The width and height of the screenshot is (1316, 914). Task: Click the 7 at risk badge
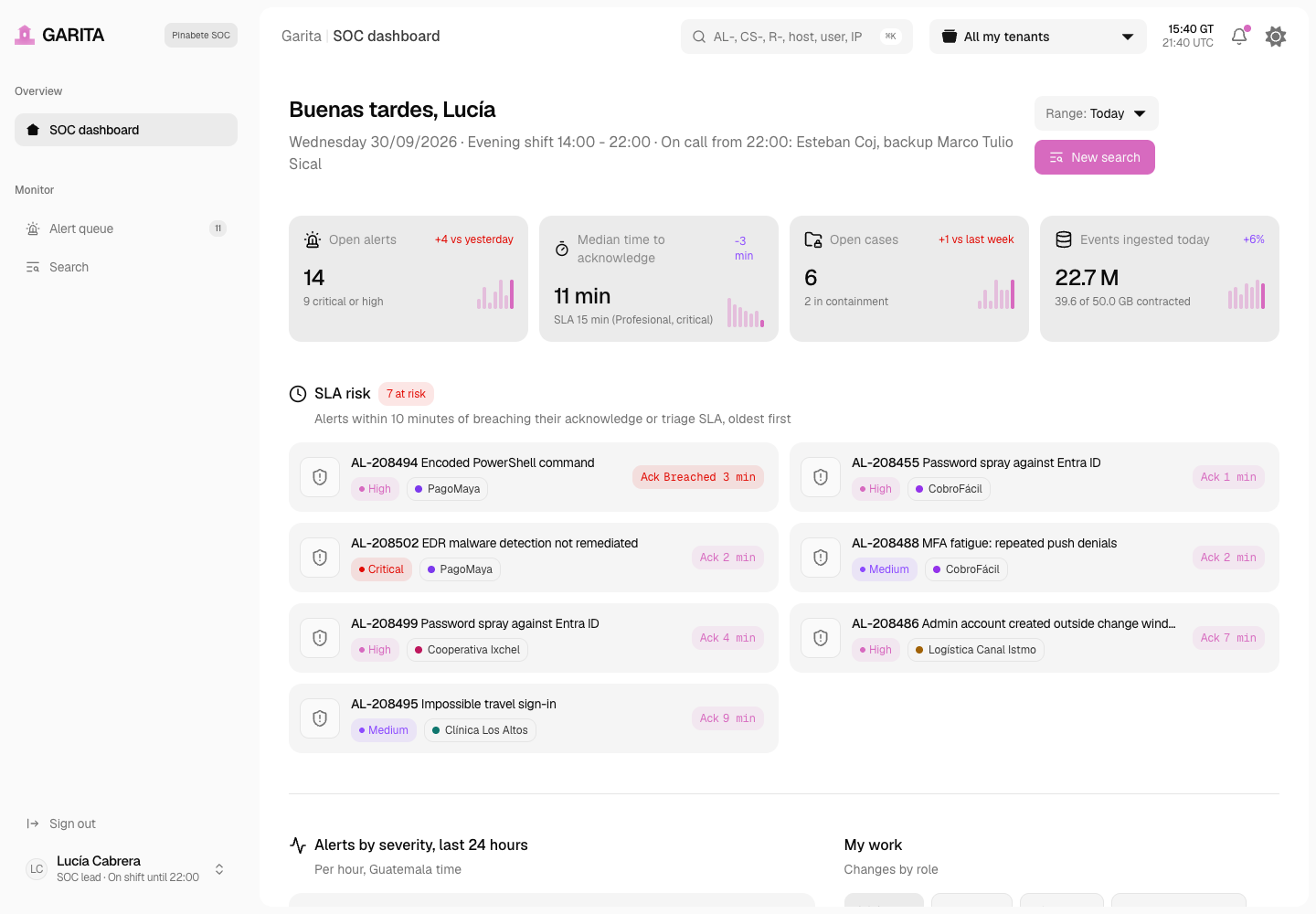tap(406, 394)
